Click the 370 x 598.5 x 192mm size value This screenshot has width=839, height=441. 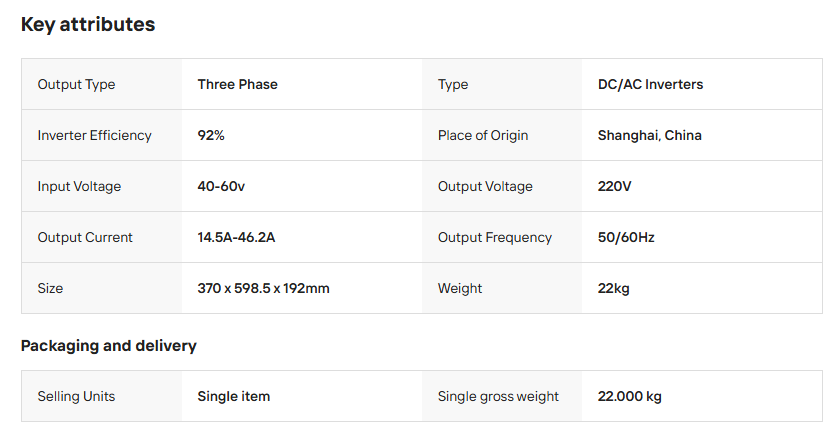point(263,288)
